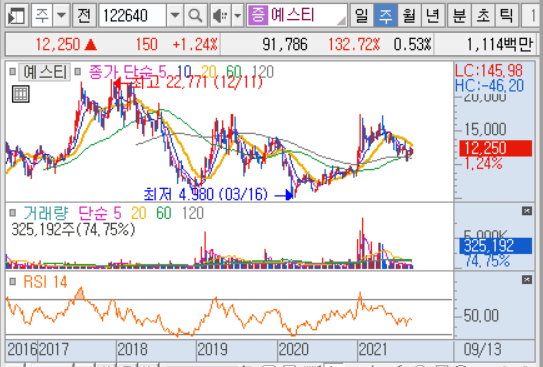Click the 120-period price moving average legend
This screenshot has height=367, width=543.
(x=263, y=72)
